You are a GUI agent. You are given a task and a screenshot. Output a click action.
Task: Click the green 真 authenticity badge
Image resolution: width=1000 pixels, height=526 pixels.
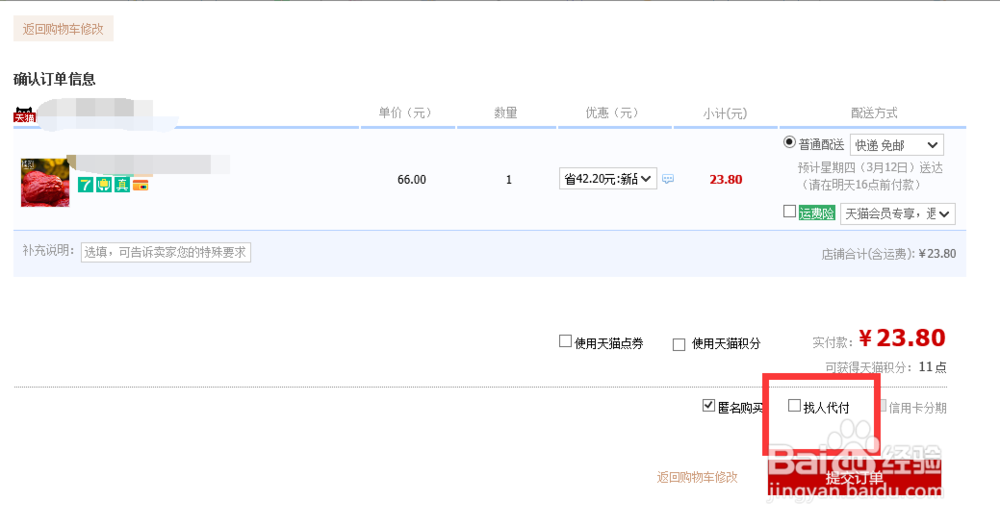[122, 184]
